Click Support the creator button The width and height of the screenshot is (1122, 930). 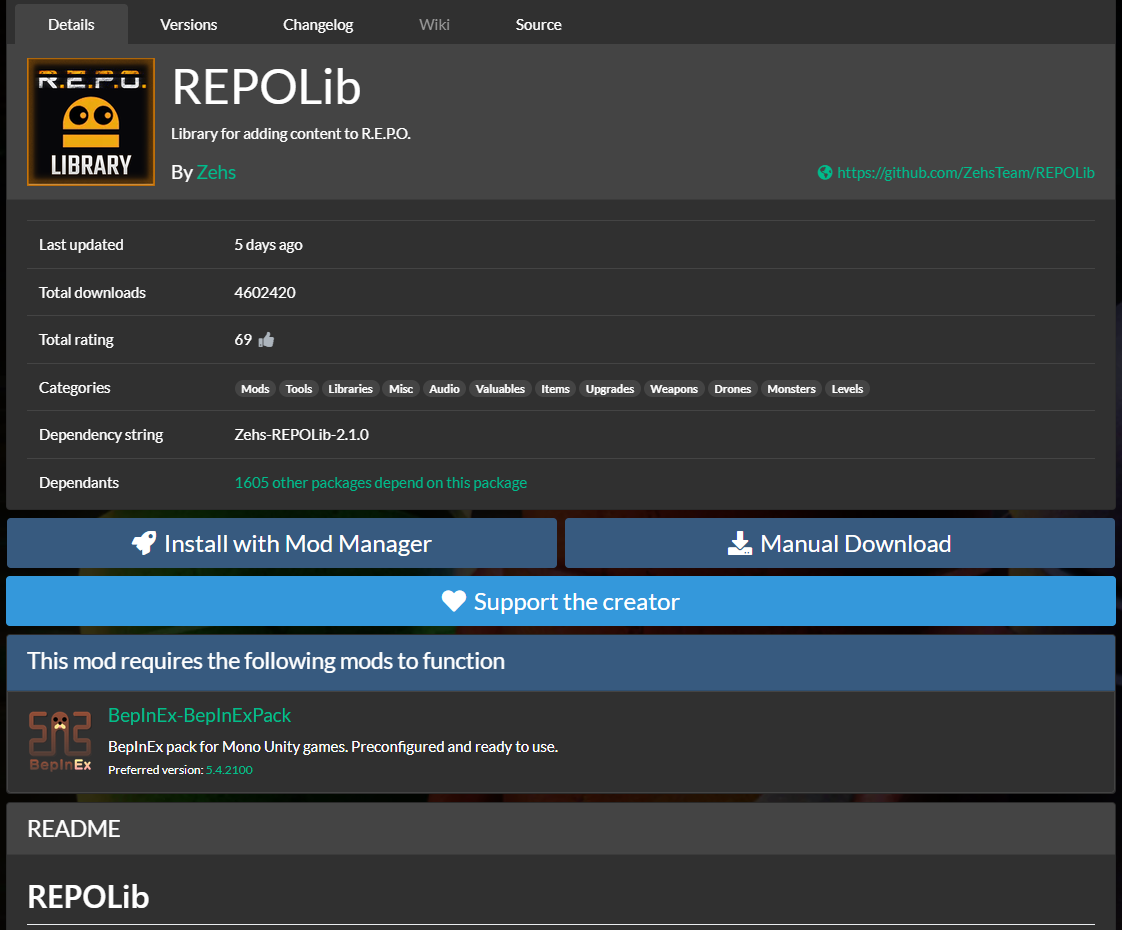coord(560,601)
